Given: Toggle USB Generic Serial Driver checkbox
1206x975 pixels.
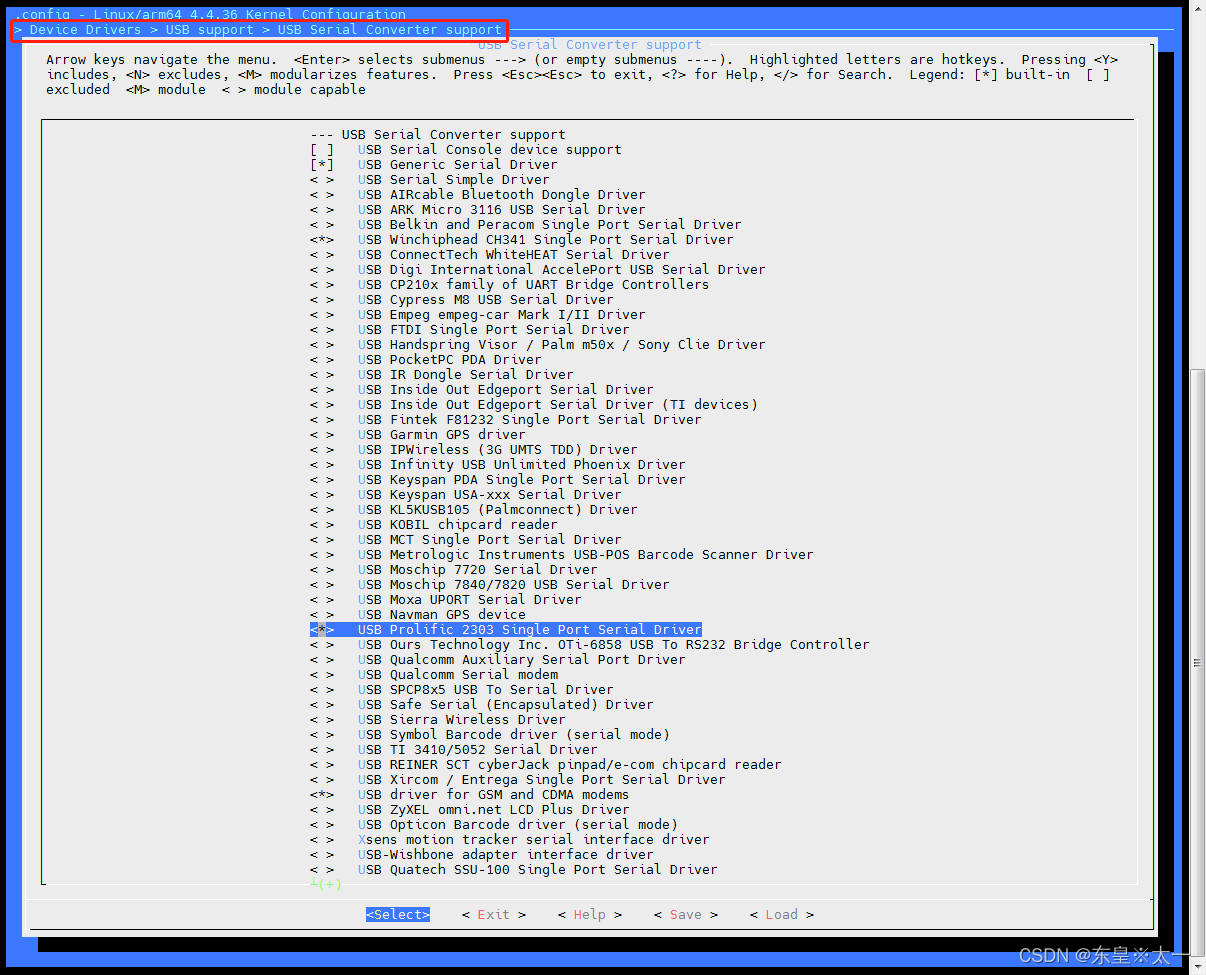Looking at the screenshot, I should pos(322,165).
